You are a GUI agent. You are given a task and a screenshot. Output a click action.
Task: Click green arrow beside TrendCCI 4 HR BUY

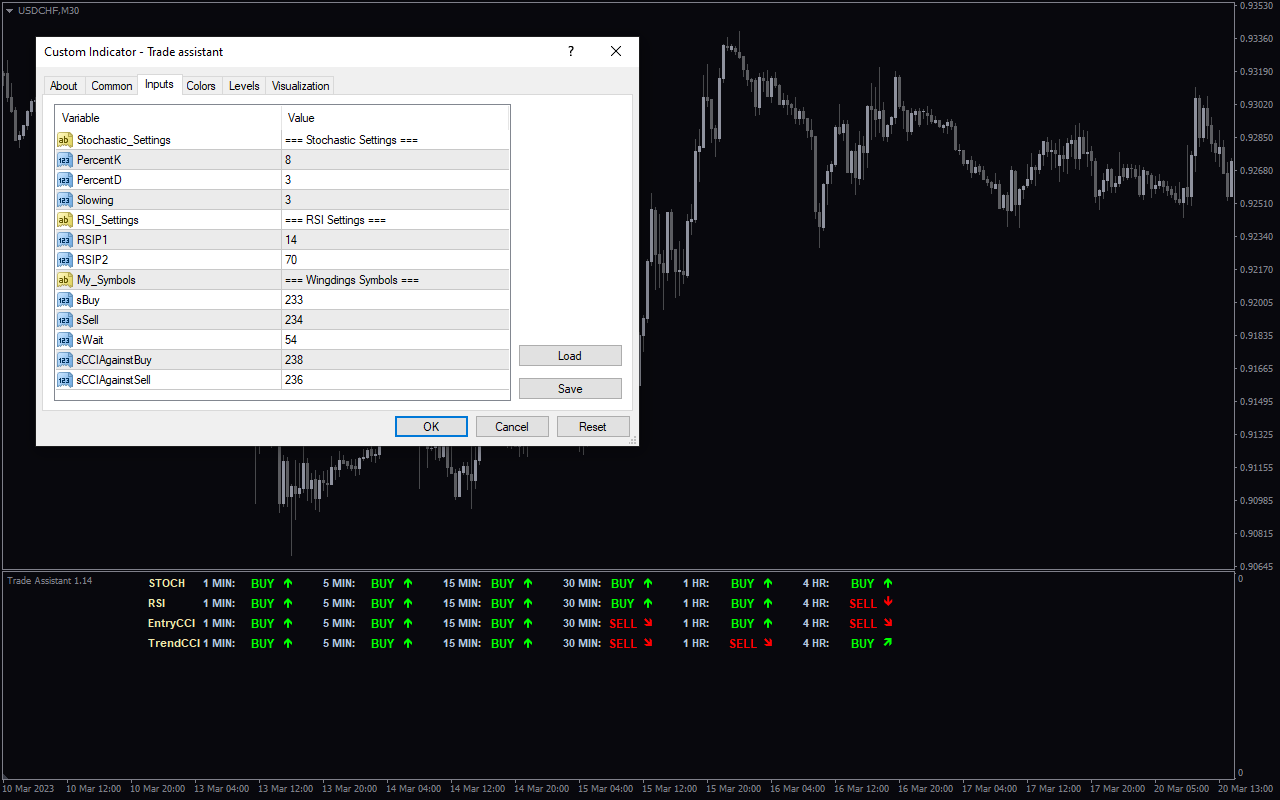click(887, 643)
